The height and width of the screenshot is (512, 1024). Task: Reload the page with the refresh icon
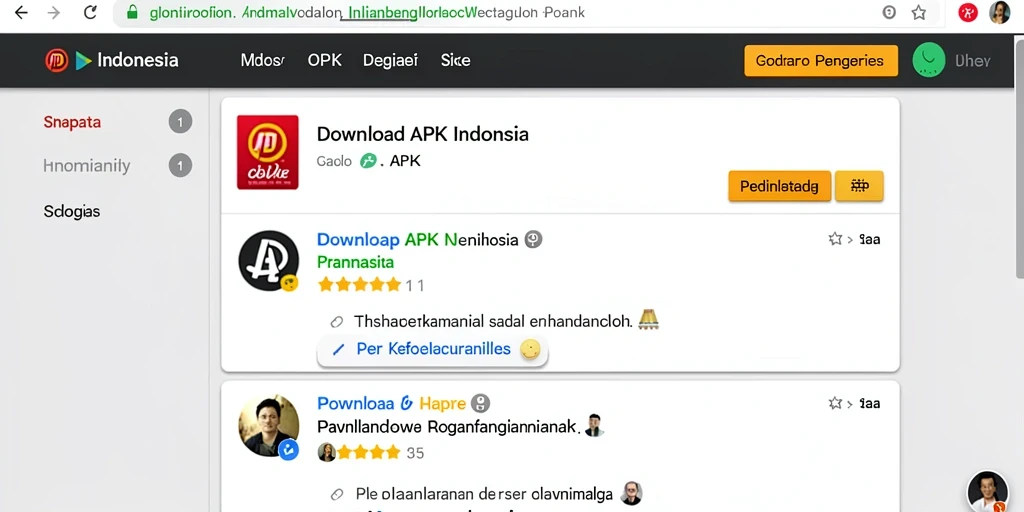90,12
